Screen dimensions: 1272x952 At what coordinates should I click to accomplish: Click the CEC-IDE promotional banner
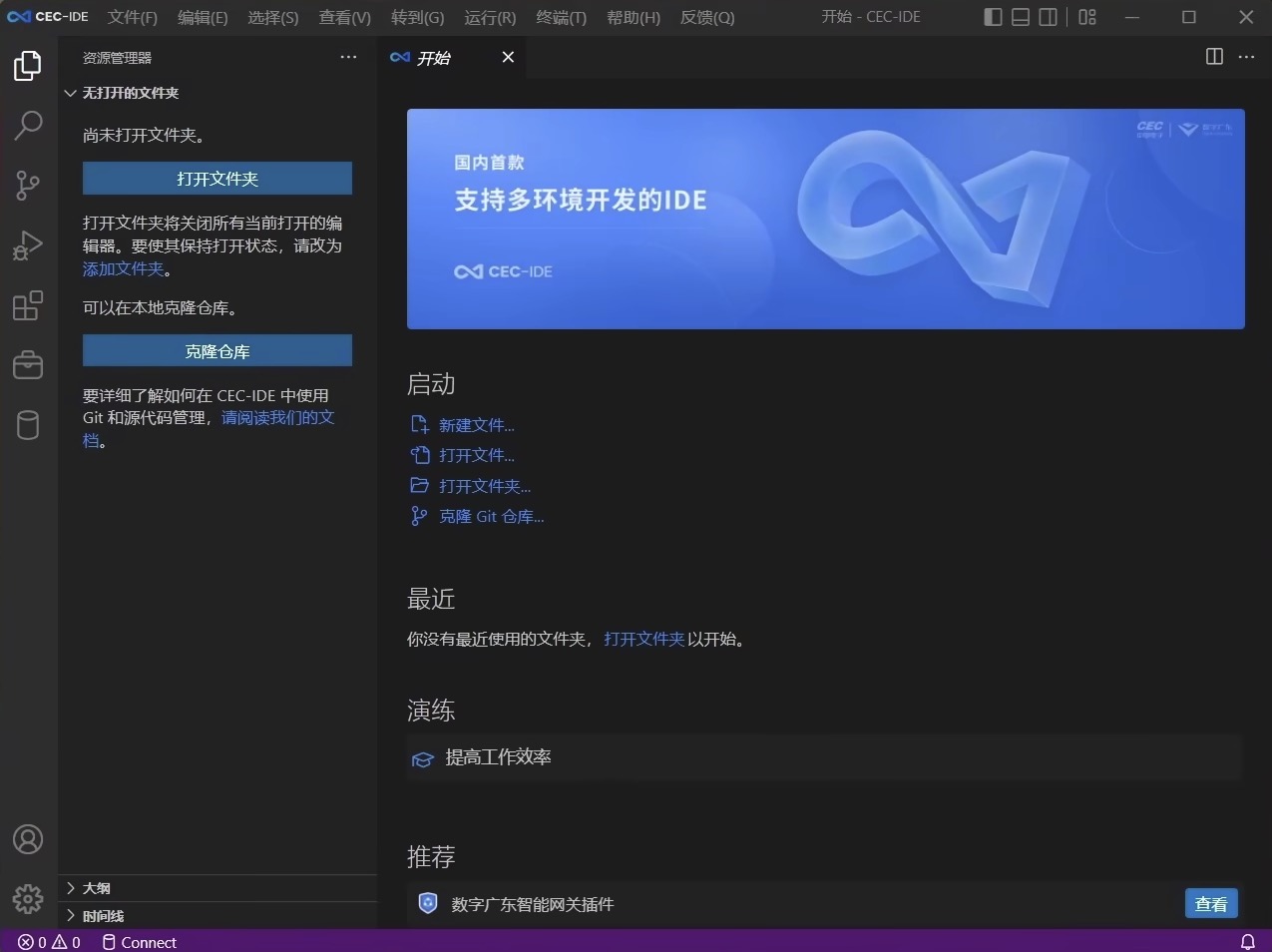825,219
